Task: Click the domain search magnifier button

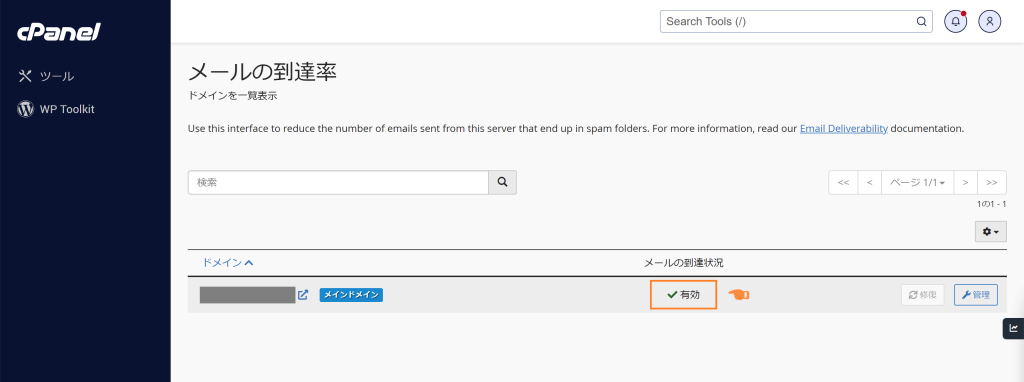Action: [x=502, y=183]
